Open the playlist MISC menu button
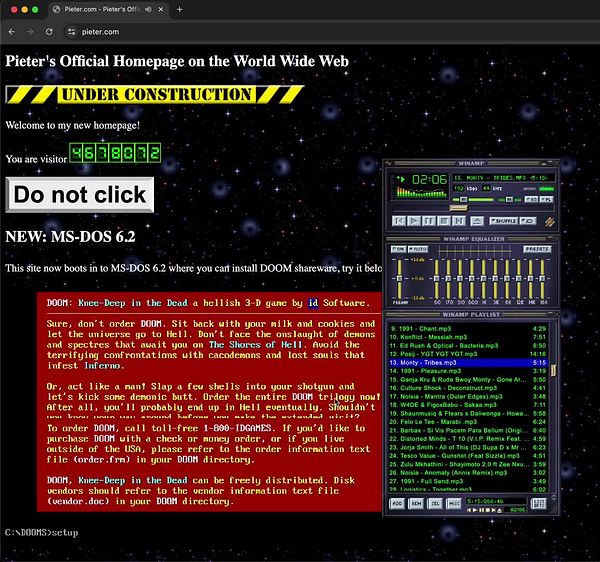 coord(453,503)
